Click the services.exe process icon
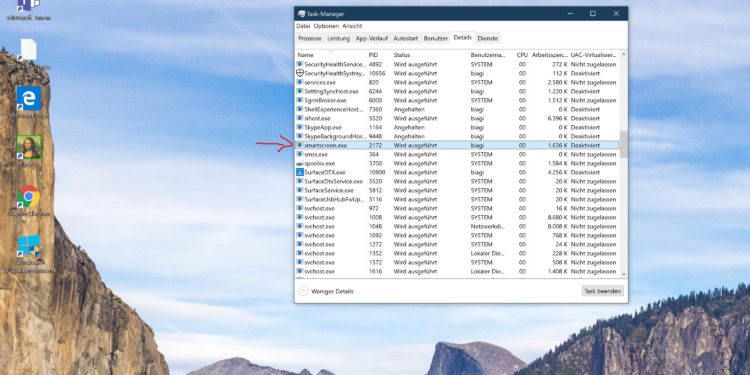750x375 pixels. [x=300, y=82]
